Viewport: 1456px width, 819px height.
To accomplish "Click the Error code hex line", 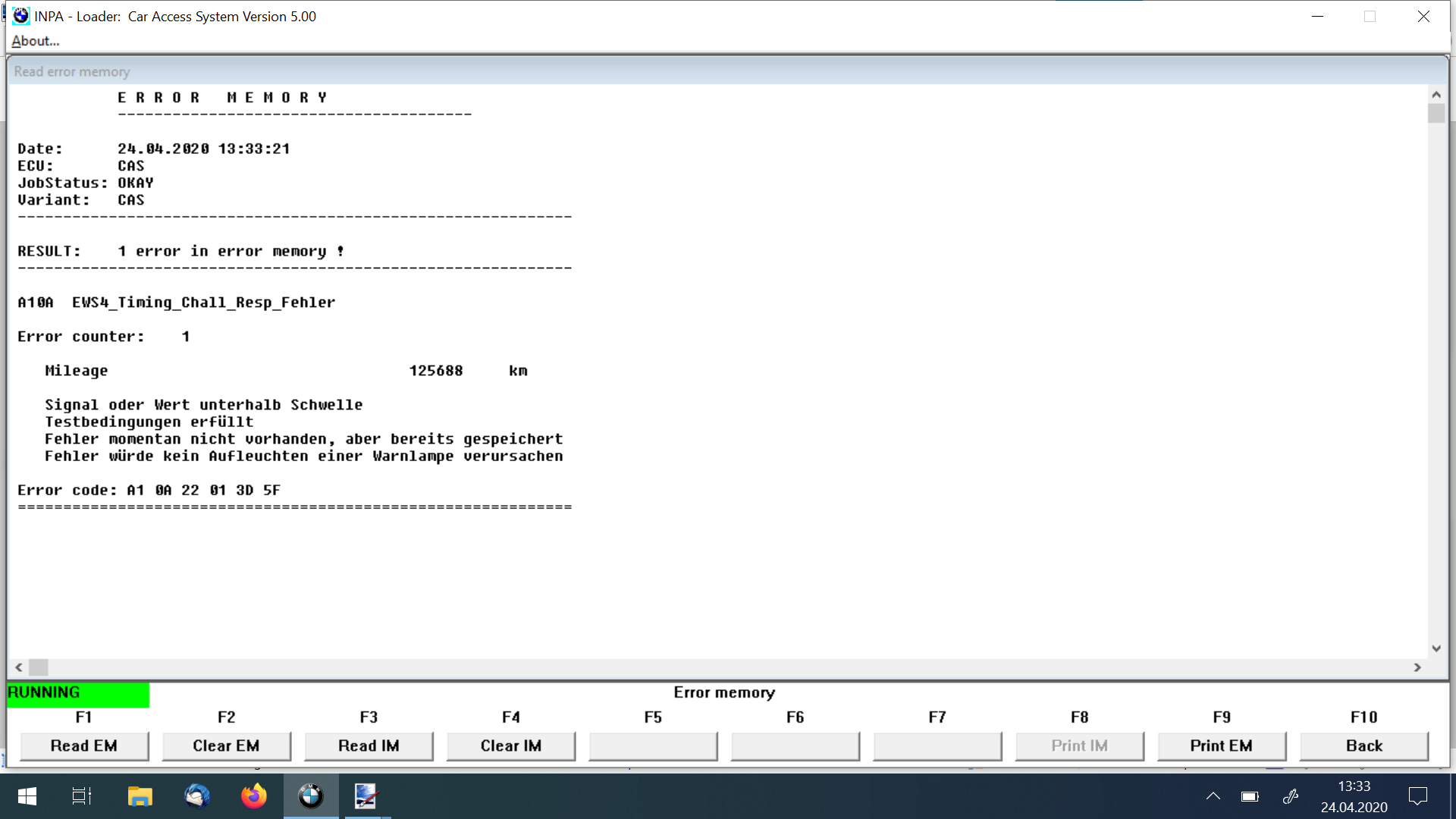I will tap(149, 491).
